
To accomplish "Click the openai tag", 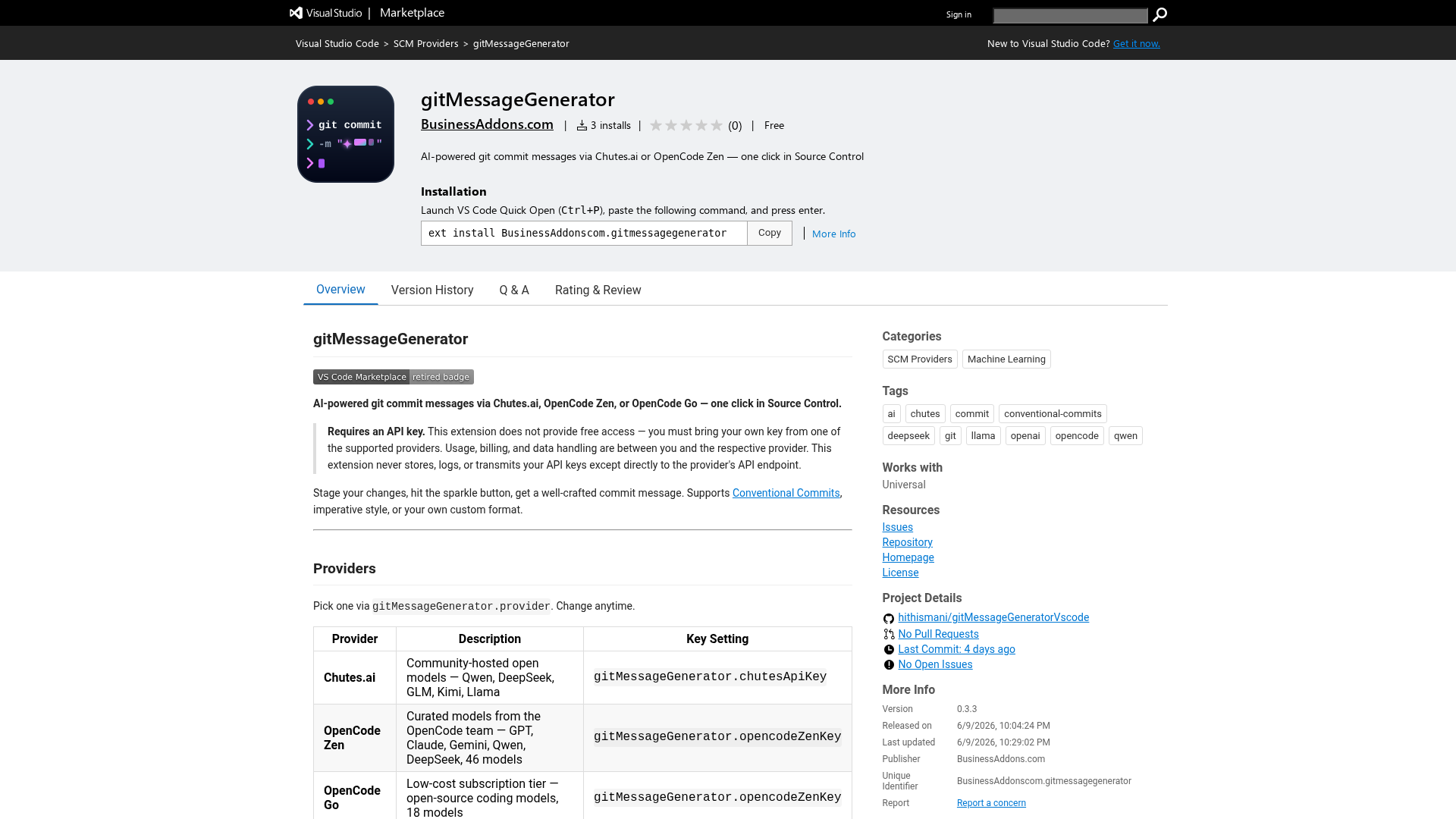I will click(x=1025, y=436).
